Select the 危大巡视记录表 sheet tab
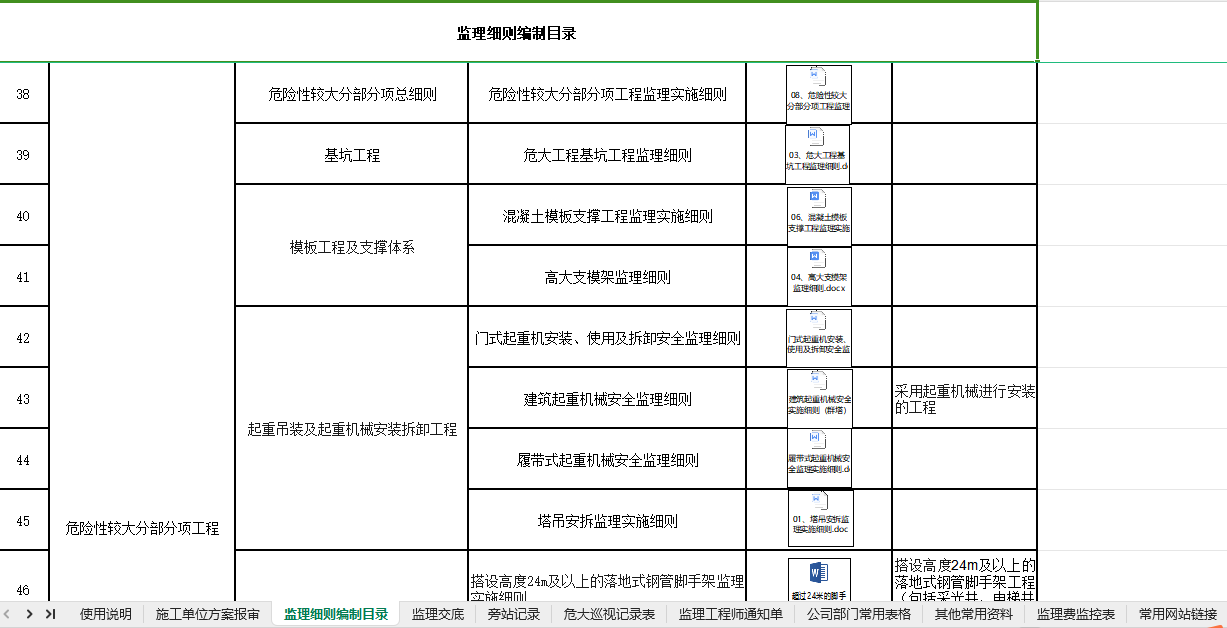1227x628 pixels. click(x=609, y=614)
